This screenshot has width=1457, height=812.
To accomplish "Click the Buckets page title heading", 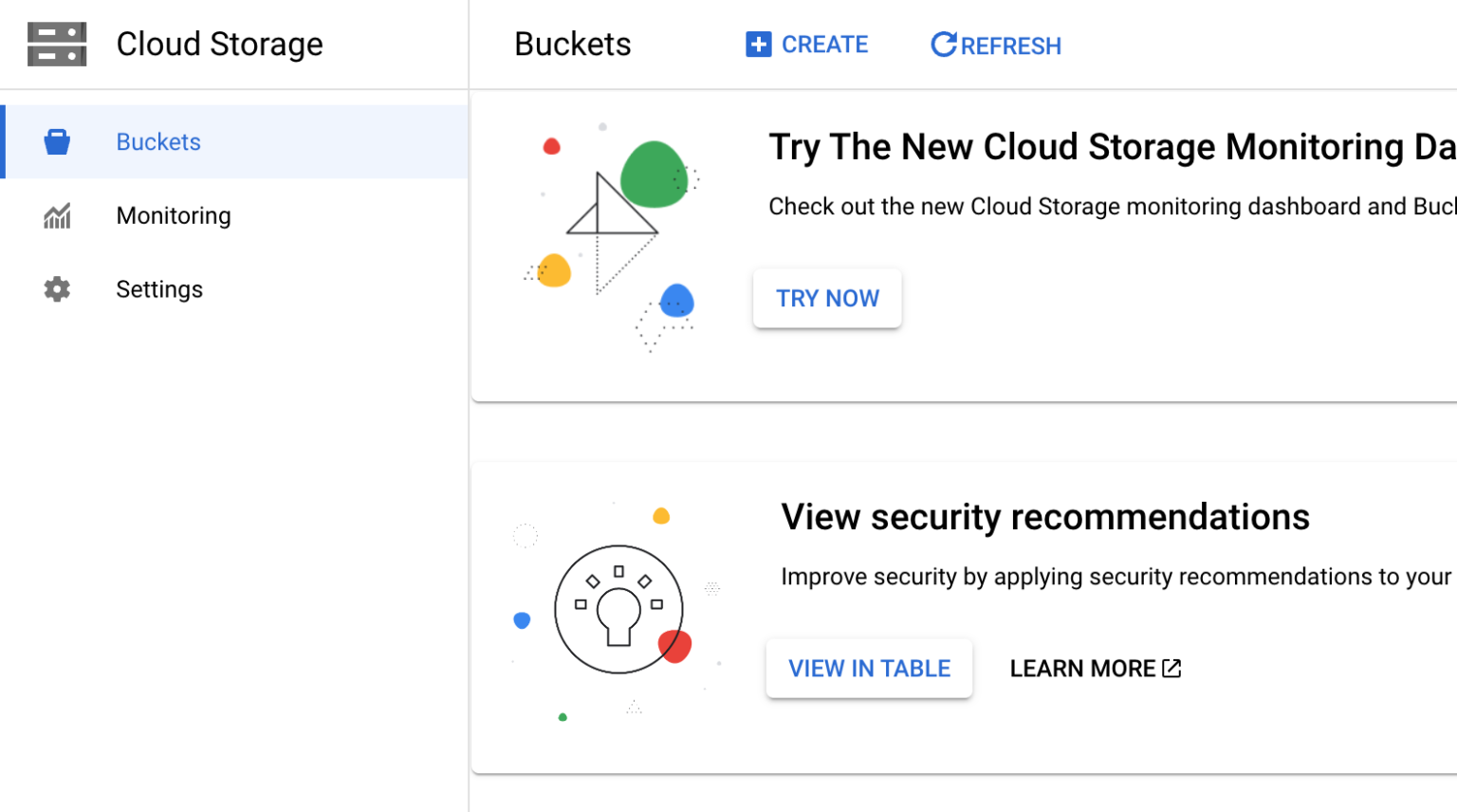I will pos(573,44).
